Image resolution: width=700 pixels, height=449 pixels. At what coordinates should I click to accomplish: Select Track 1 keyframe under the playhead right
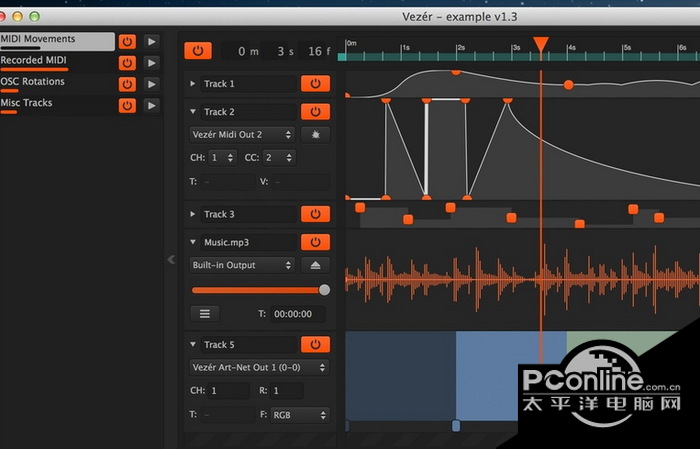click(x=568, y=84)
